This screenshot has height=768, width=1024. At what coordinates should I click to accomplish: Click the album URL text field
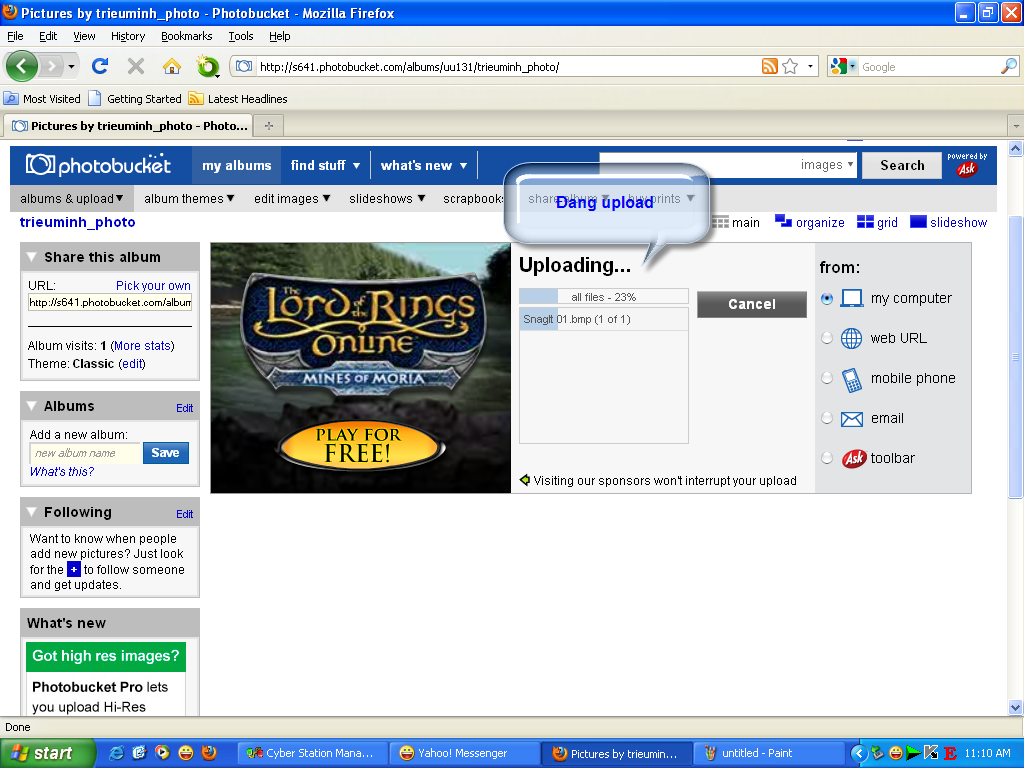110,302
